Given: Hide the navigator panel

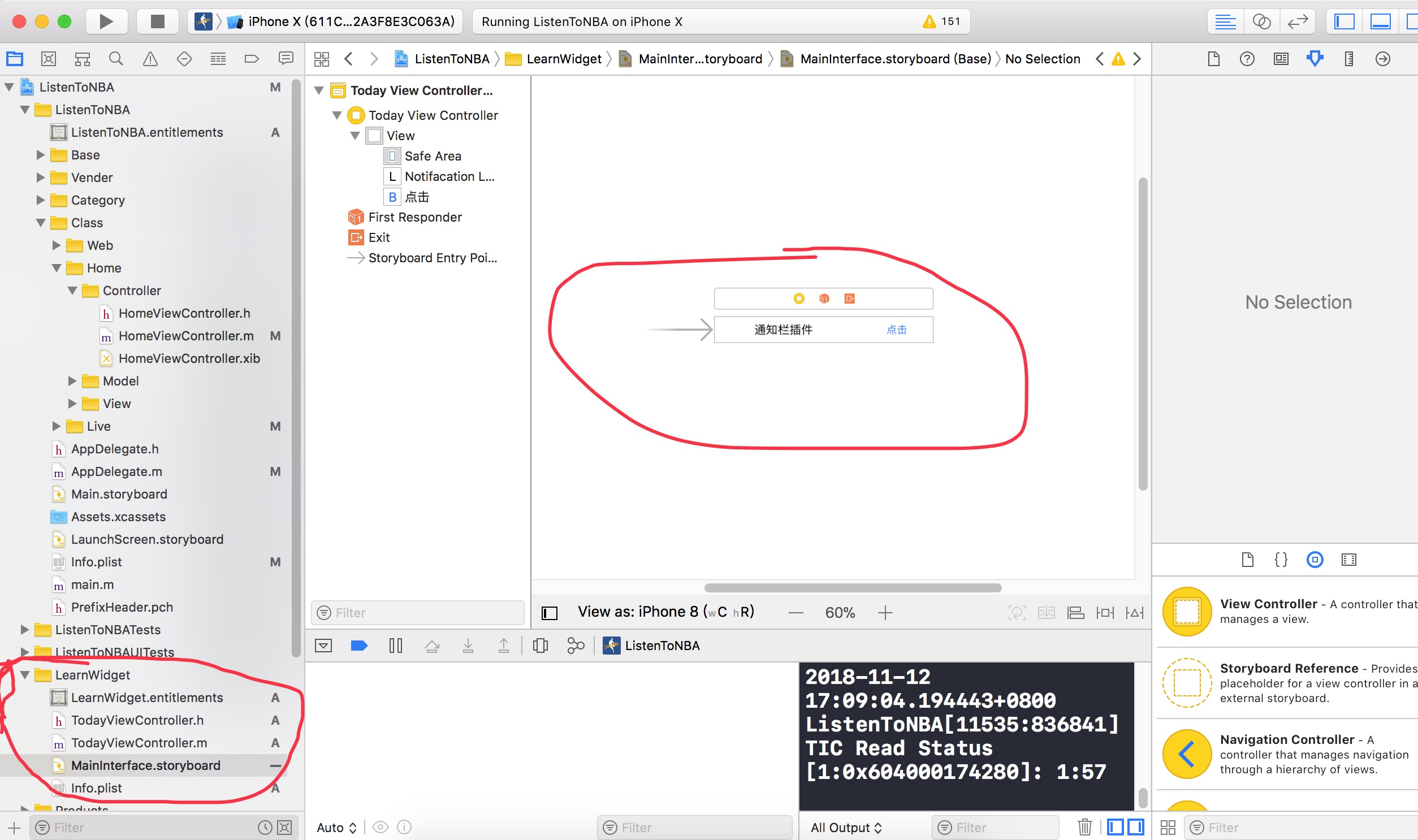Looking at the screenshot, I should click(1344, 21).
